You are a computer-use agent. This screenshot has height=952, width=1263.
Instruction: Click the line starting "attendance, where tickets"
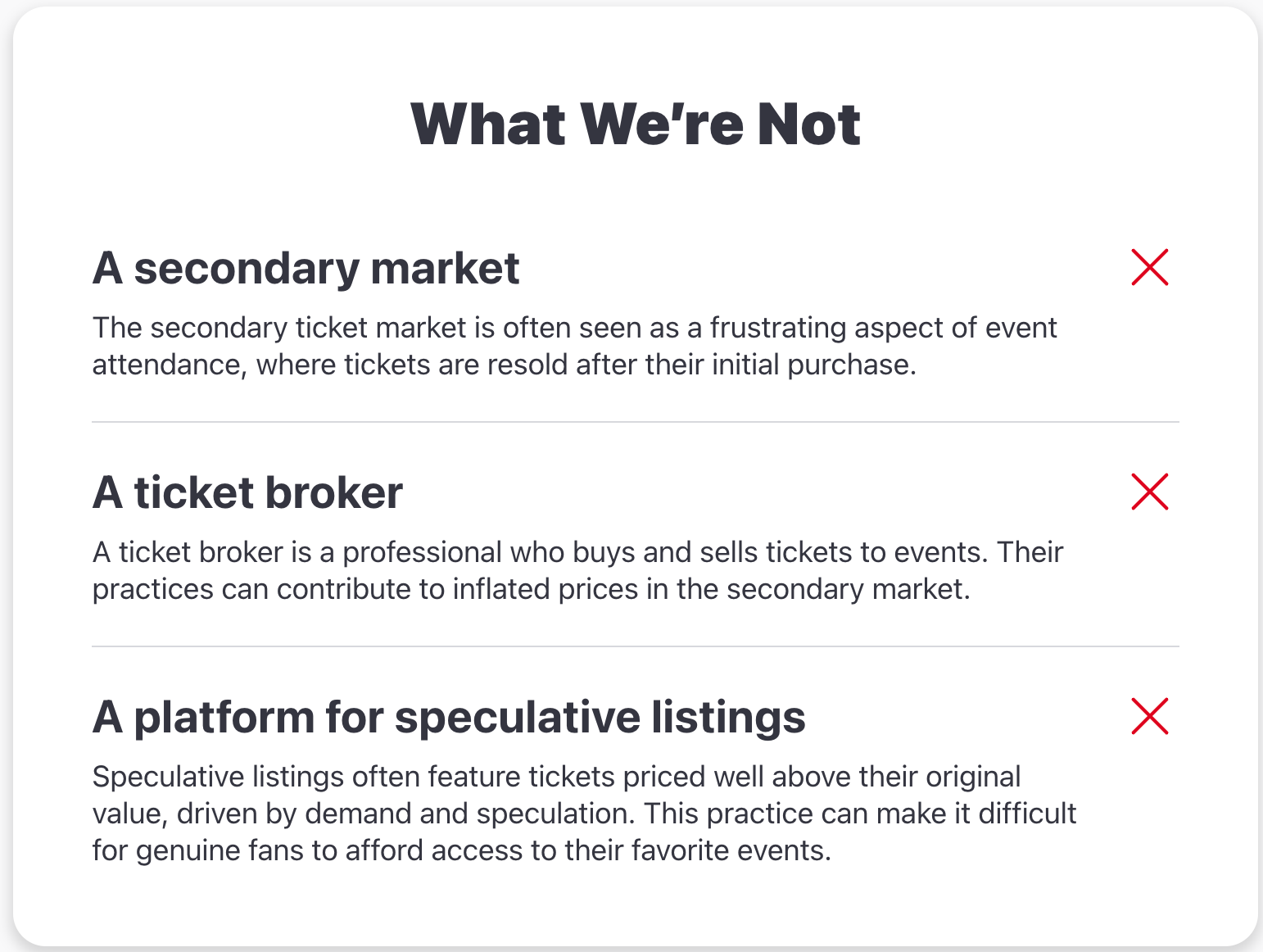coord(504,365)
